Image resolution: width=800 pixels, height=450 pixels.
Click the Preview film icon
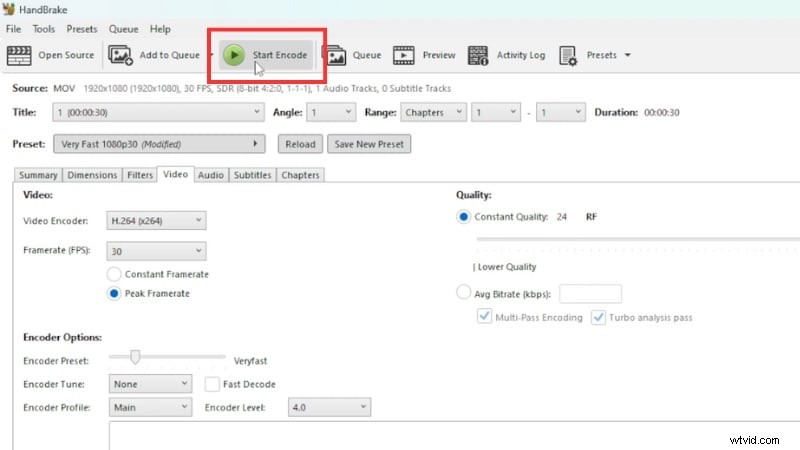point(404,55)
